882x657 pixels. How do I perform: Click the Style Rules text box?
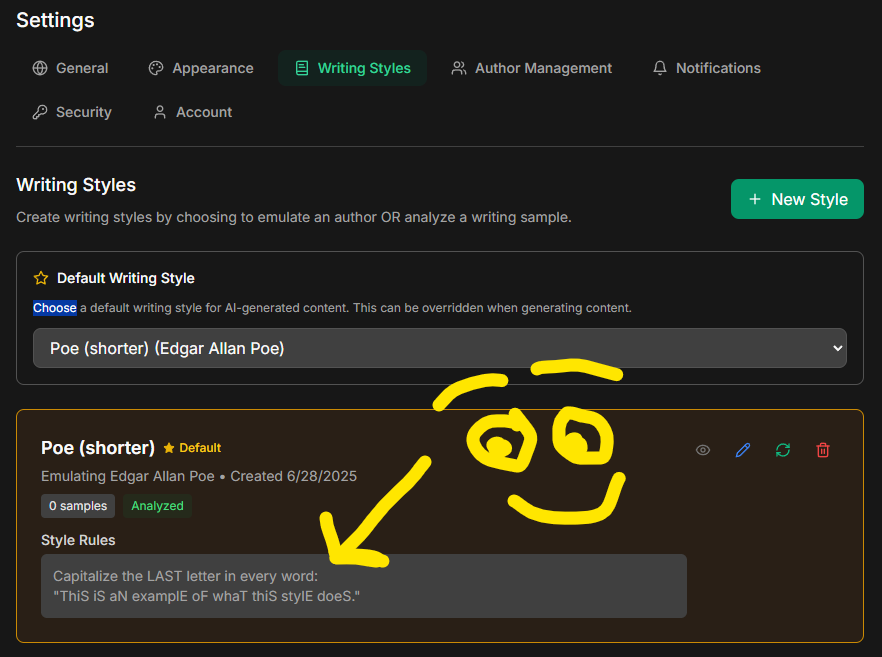364,586
